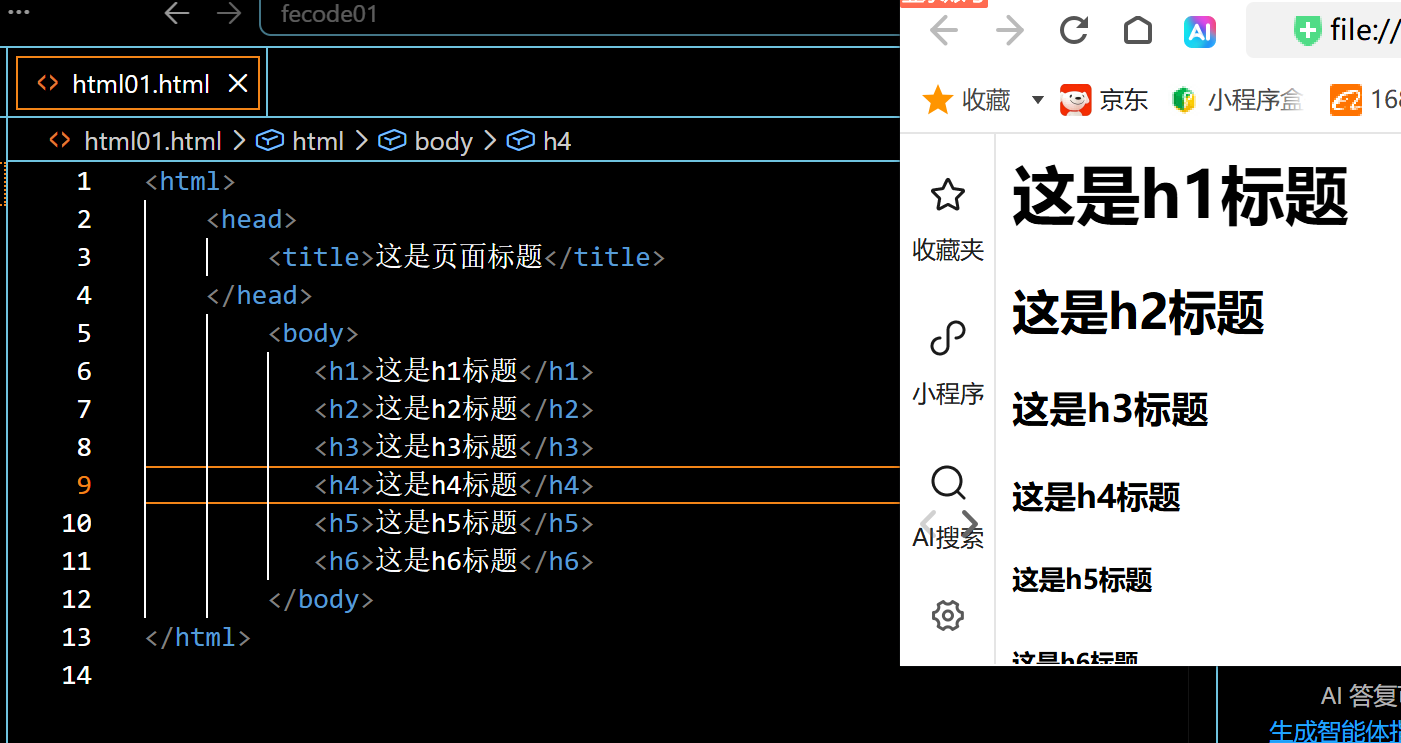Click line number 14 in gutter

tap(76, 675)
